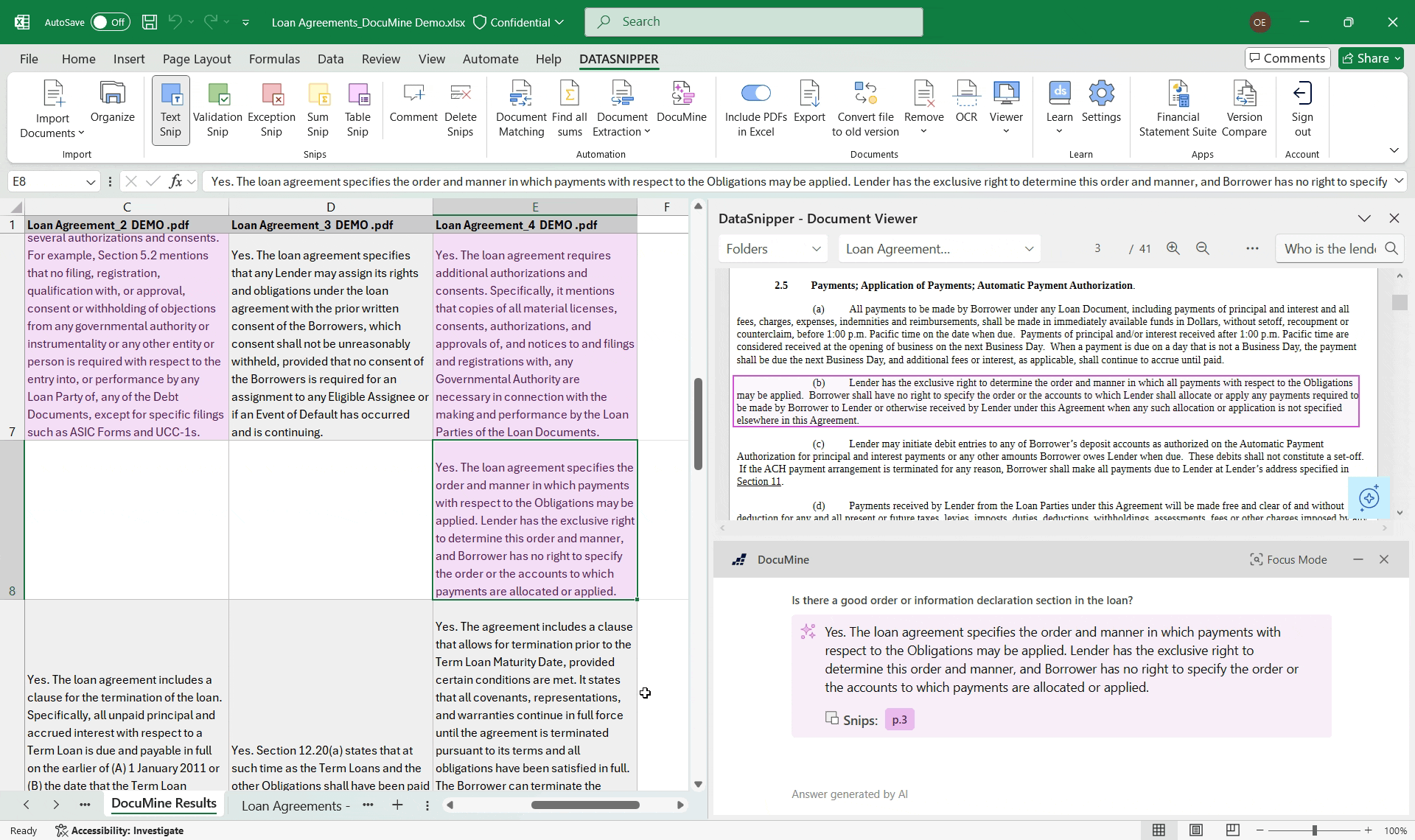Enable DocuMine Focus Mode
Image resolution: width=1415 pixels, height=840 pixels.
[x=1288, y=560]
